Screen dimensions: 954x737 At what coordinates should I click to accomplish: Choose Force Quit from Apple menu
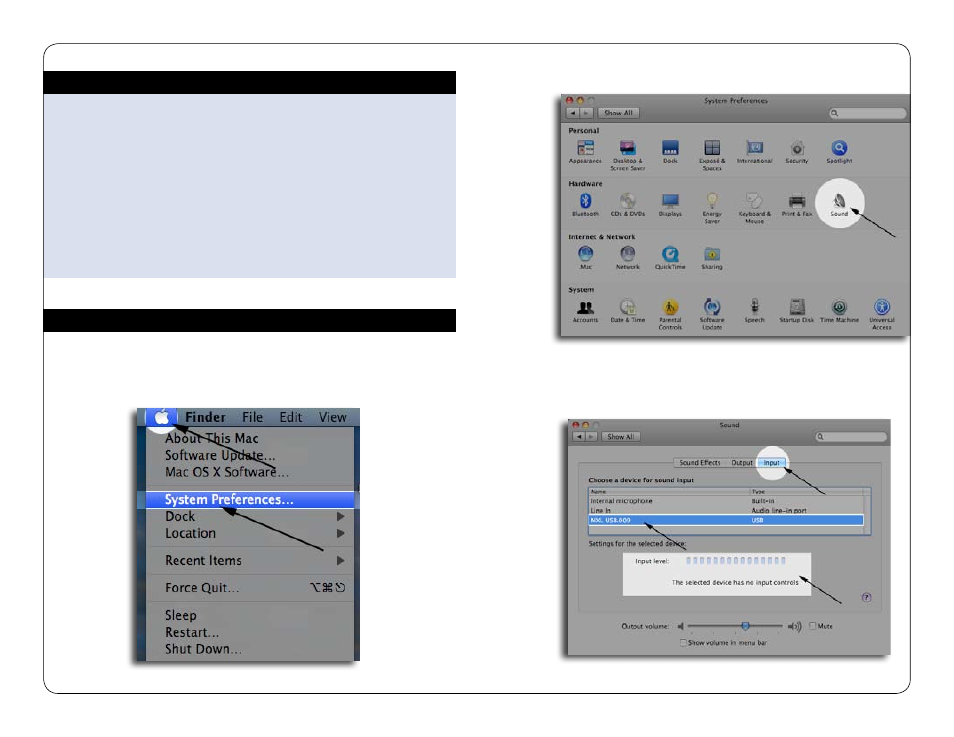coord(250,588)
